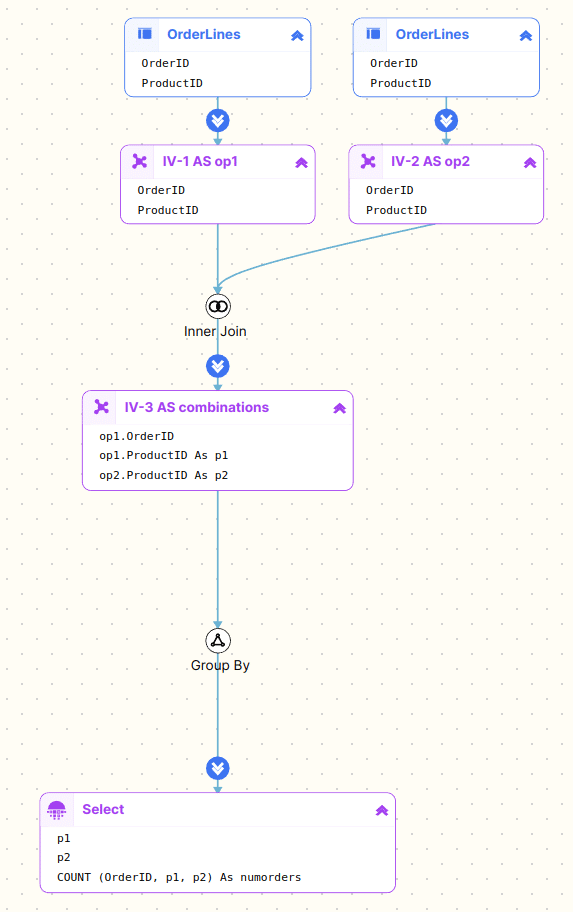Click the IV-2 AS op2 view icon

368,161
